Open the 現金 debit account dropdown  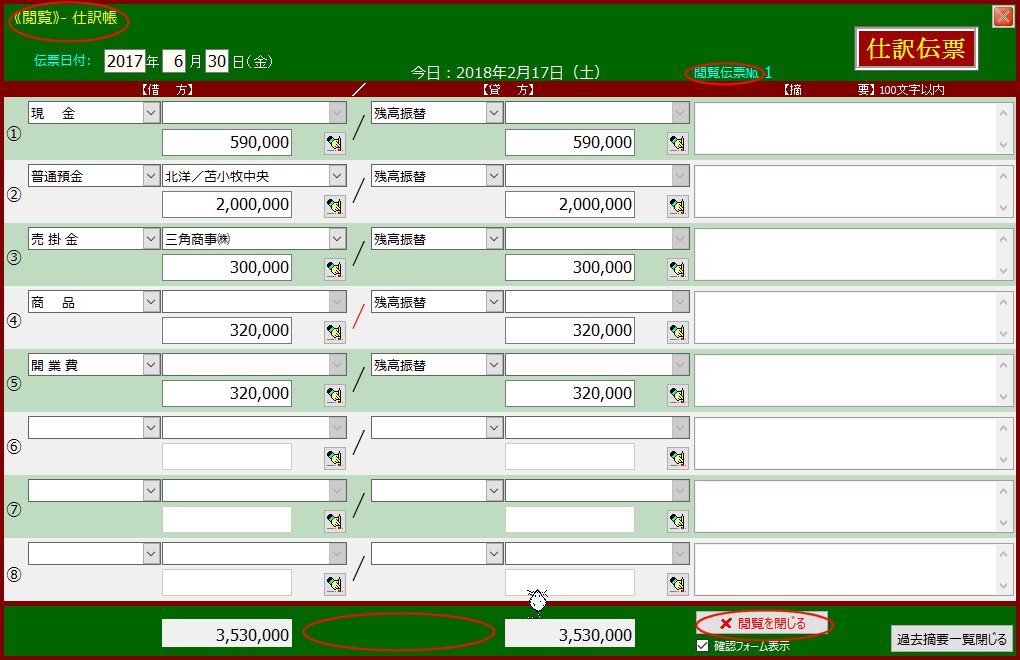pos(150,114)
